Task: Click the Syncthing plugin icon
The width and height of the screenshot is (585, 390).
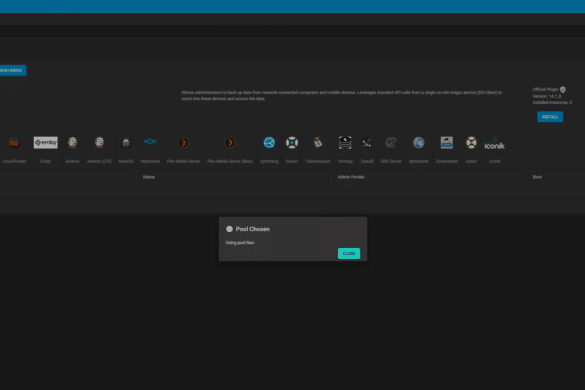Action: [269, 143]
